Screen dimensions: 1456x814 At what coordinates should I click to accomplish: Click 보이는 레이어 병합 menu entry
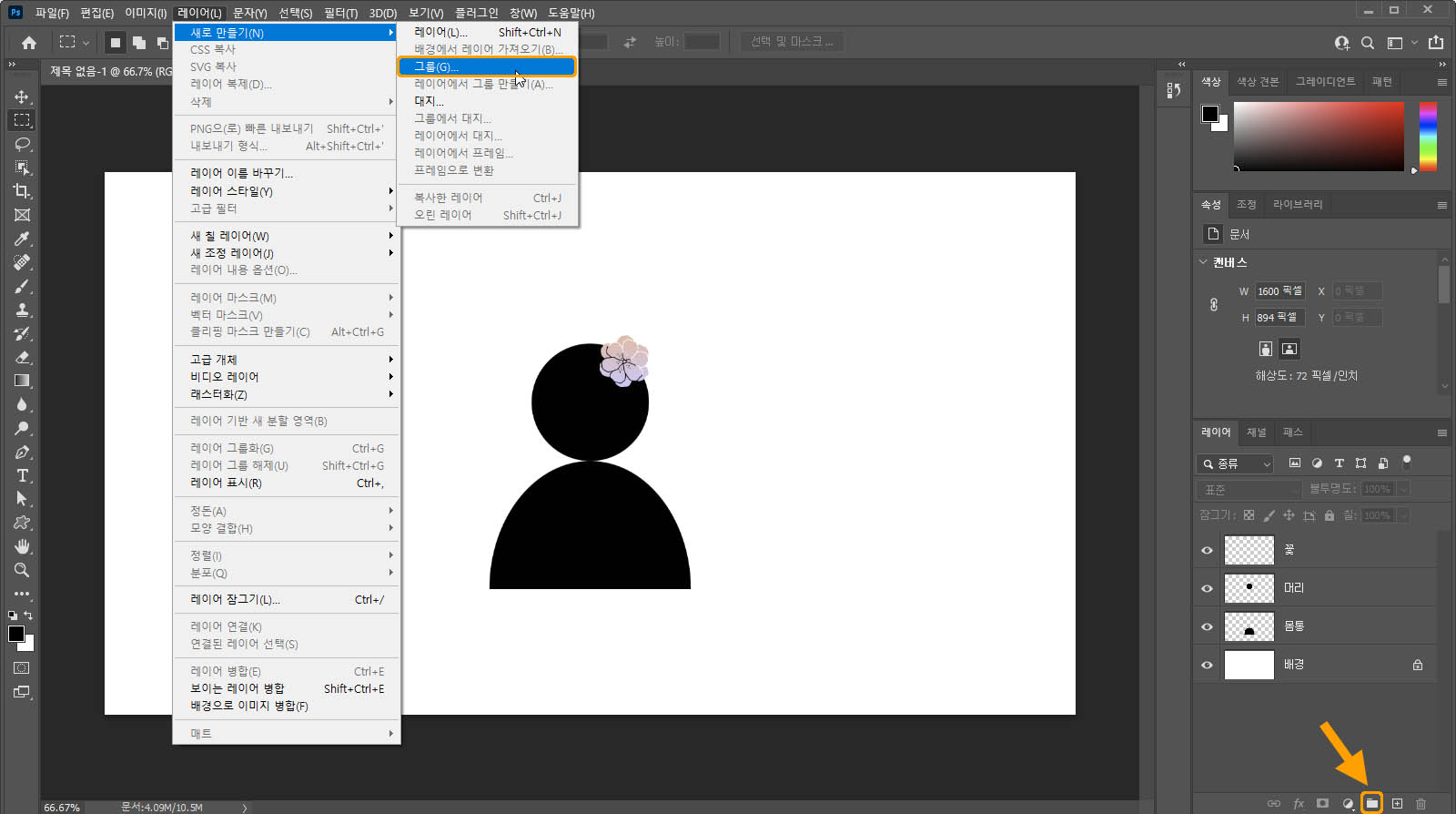[288, 688]
